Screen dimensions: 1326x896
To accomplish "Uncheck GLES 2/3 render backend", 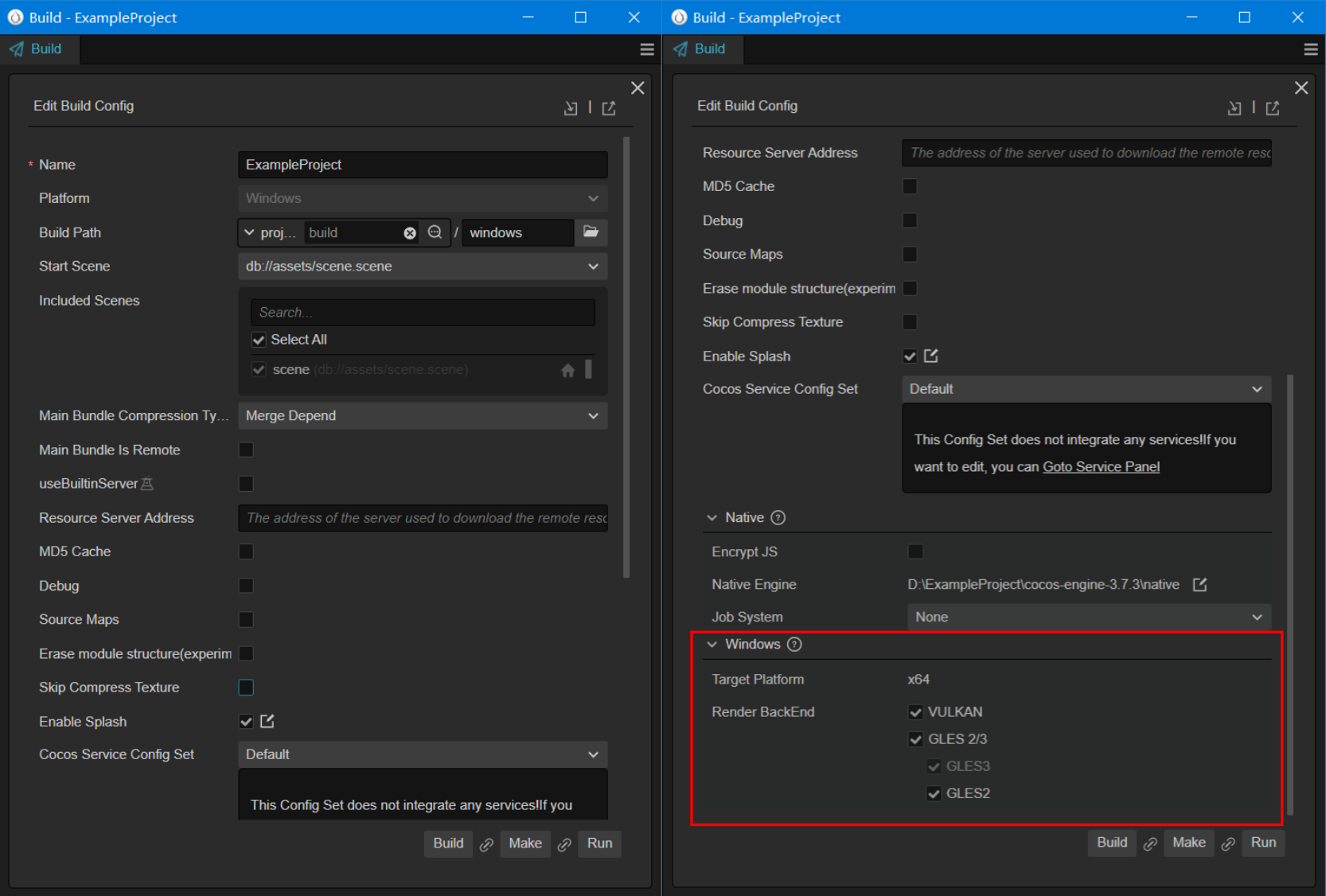I will [x=915, y=739].
